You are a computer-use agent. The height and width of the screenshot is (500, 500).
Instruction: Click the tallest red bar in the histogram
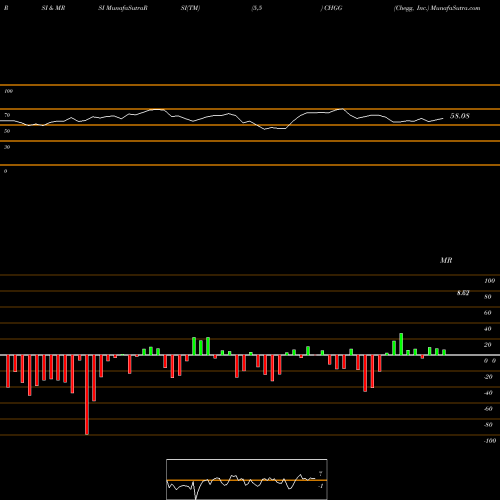click(x=87, y=395)
